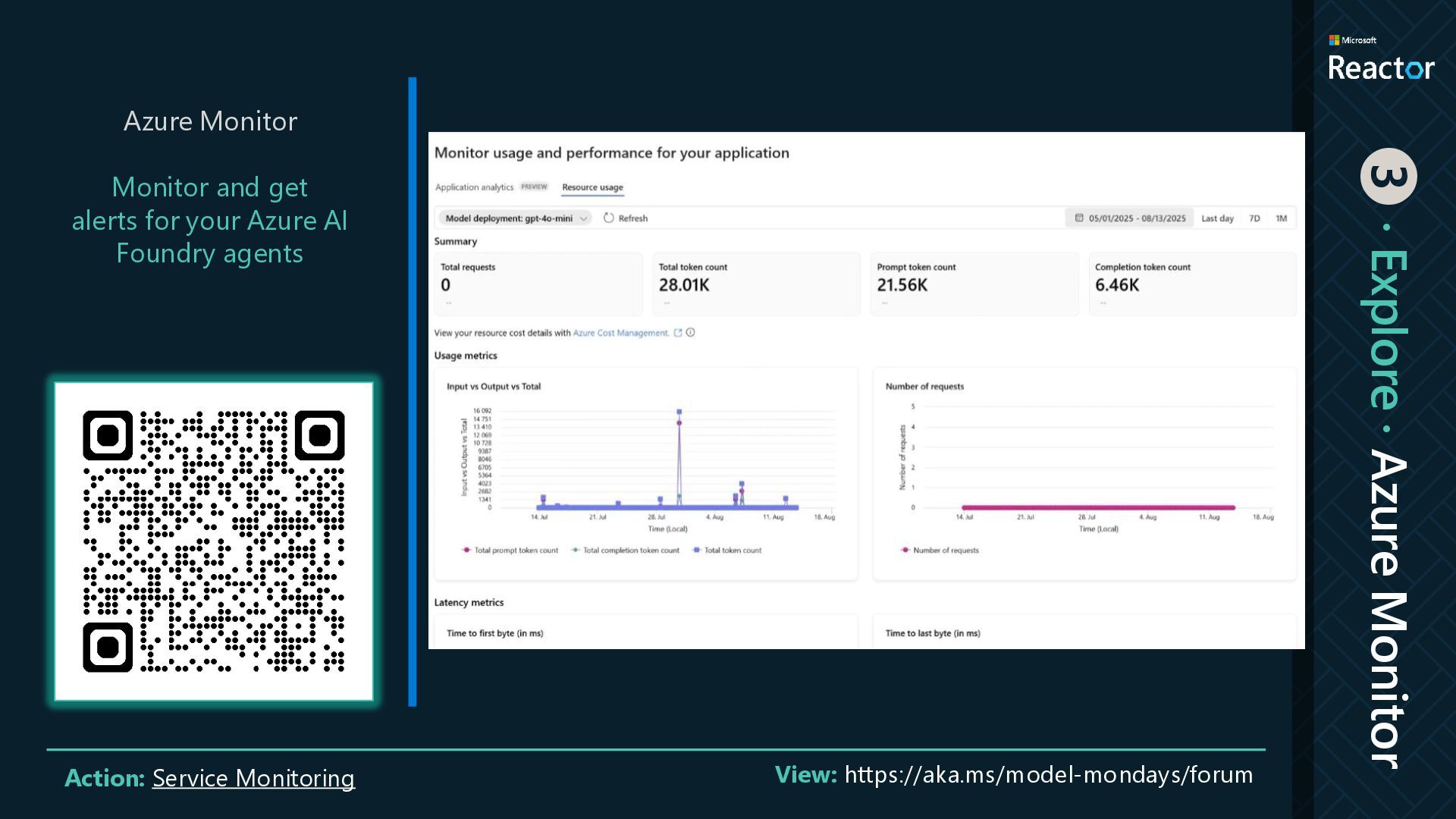Image resolution: width=1456 pixels, height=819 pixels.
Task: Click the Time to last byte (in ms) heading
Action: click(x=933, y=633)
